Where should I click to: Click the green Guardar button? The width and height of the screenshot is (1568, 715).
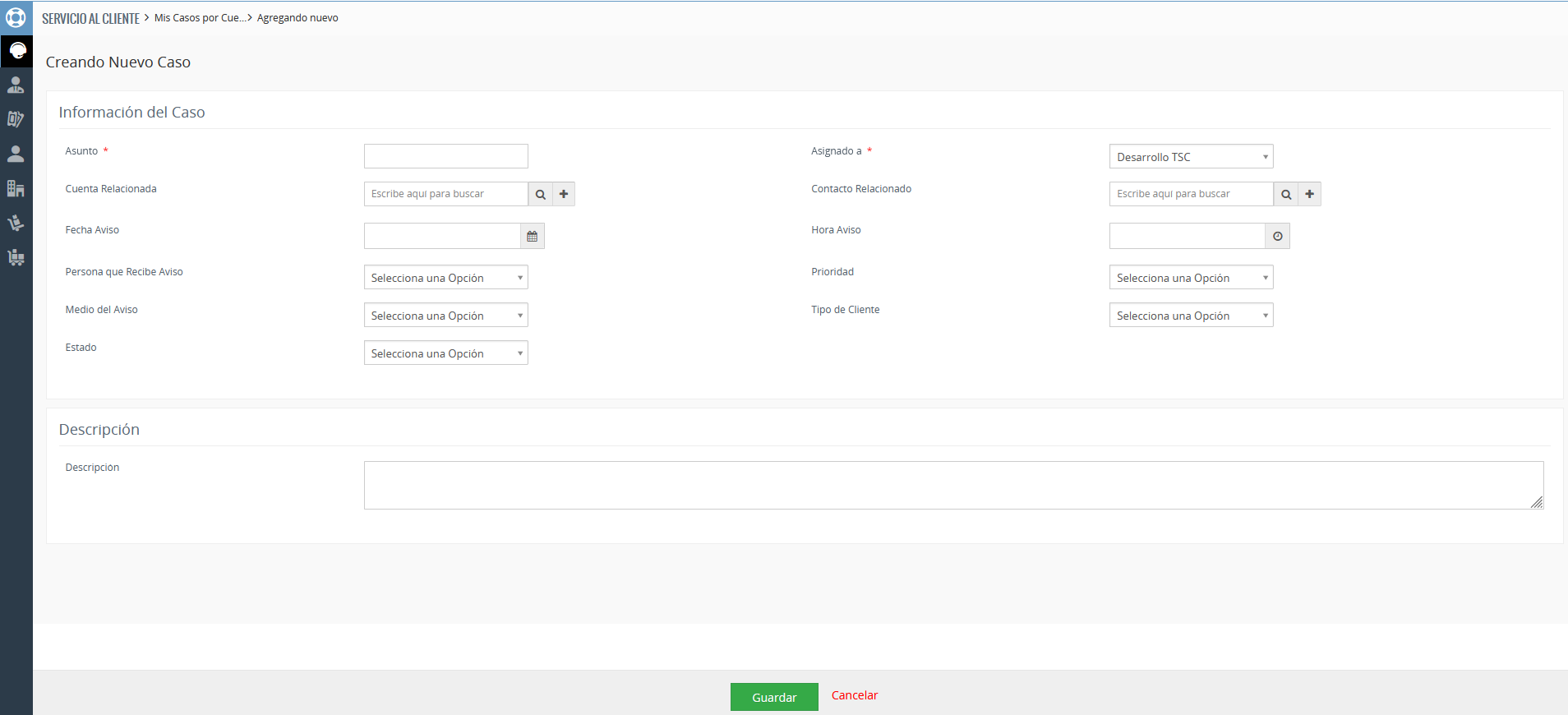click(x=774, y=697)
